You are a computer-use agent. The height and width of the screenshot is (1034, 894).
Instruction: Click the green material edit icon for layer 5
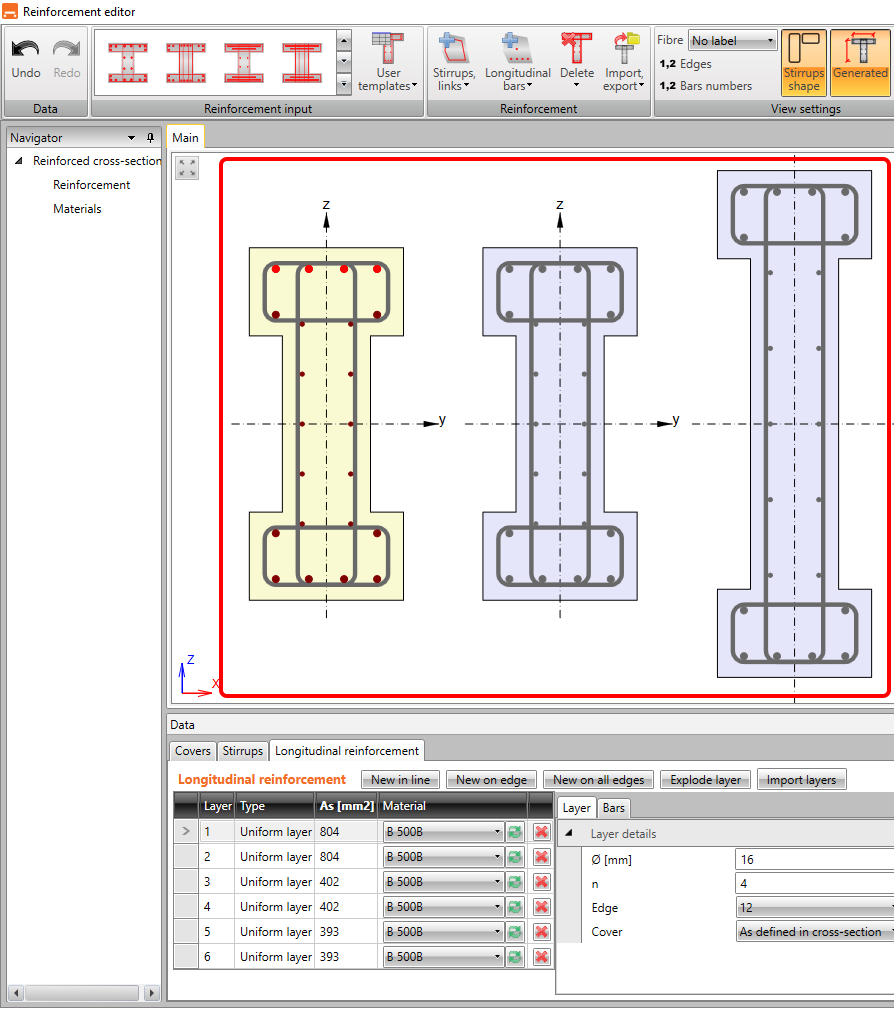pyautogui.click(x=515, y=932)
